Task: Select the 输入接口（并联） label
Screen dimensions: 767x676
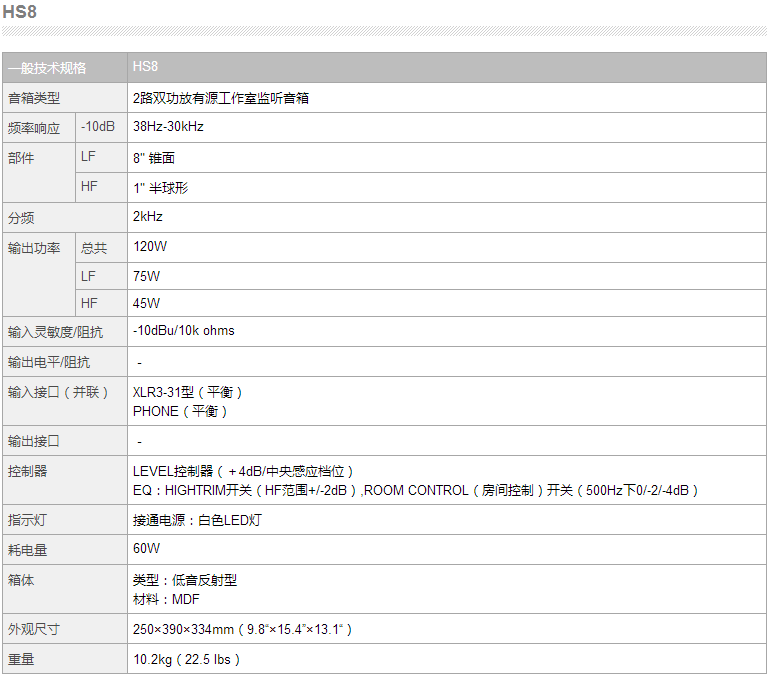Action: 59,392
